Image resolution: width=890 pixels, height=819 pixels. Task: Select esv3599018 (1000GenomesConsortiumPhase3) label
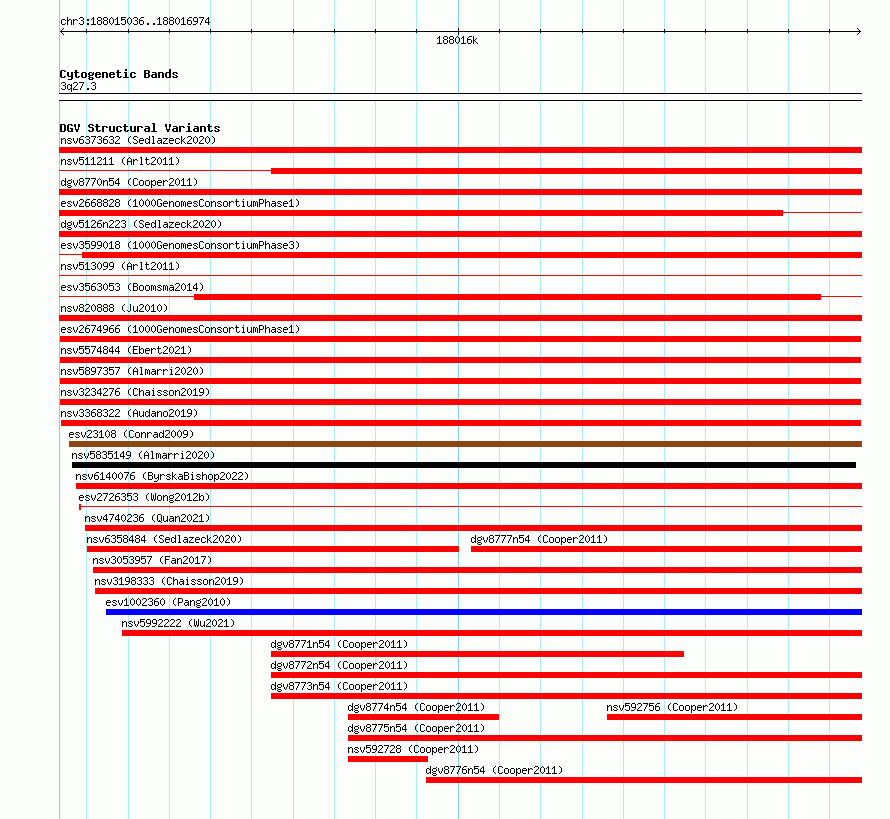[180, 245]
